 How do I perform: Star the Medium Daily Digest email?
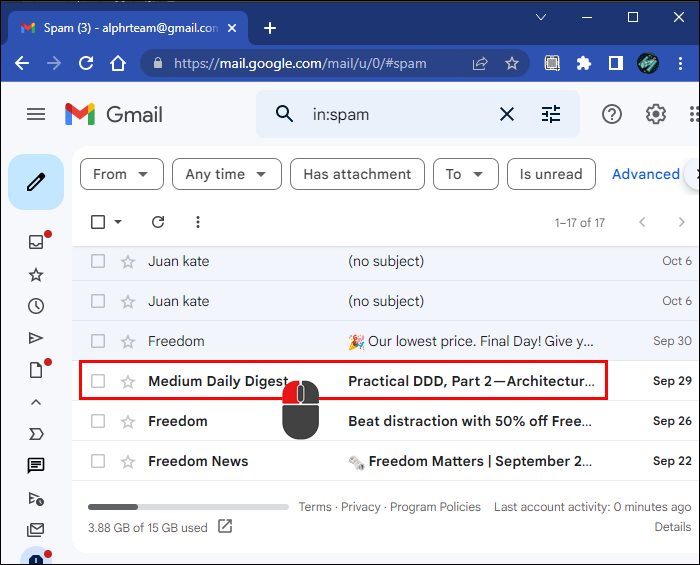click(128, 381)
